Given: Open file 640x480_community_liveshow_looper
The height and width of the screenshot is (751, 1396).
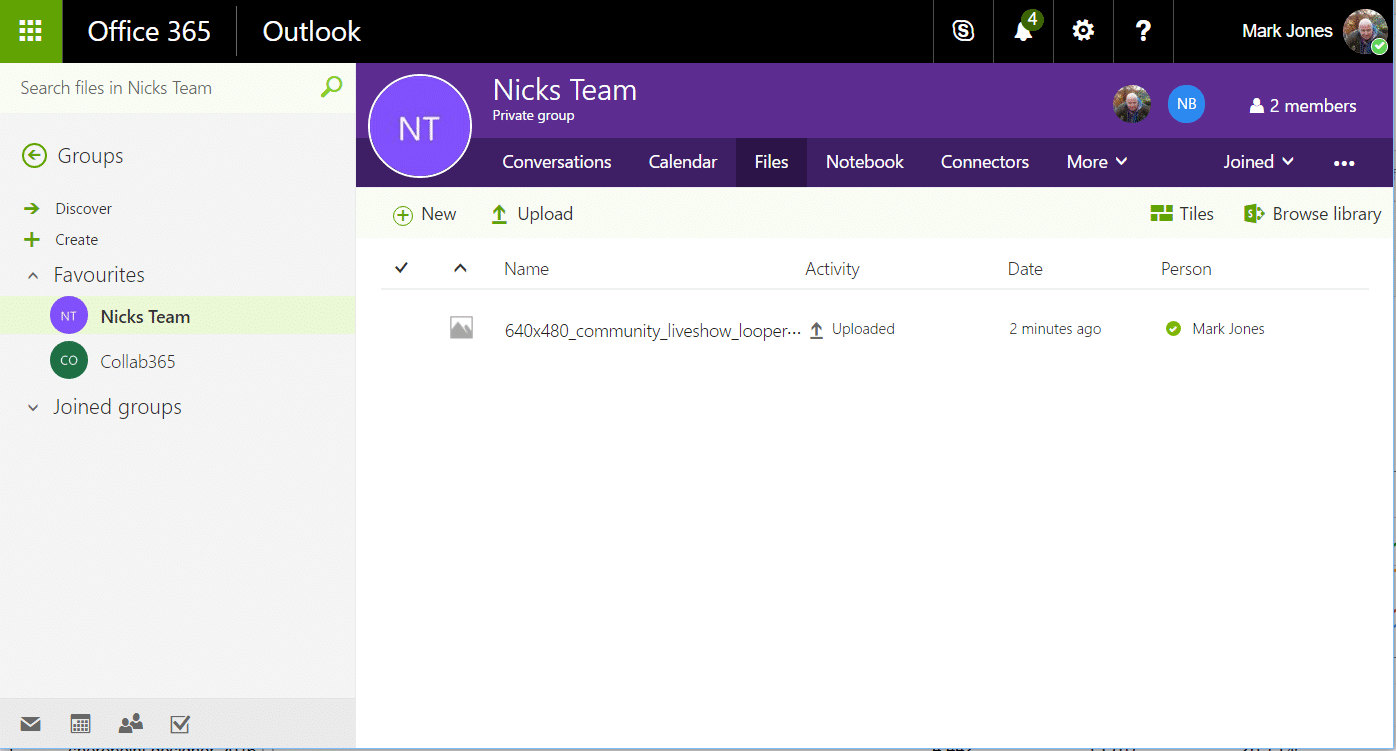Looking at the screenshot, I should coord(653,330).
